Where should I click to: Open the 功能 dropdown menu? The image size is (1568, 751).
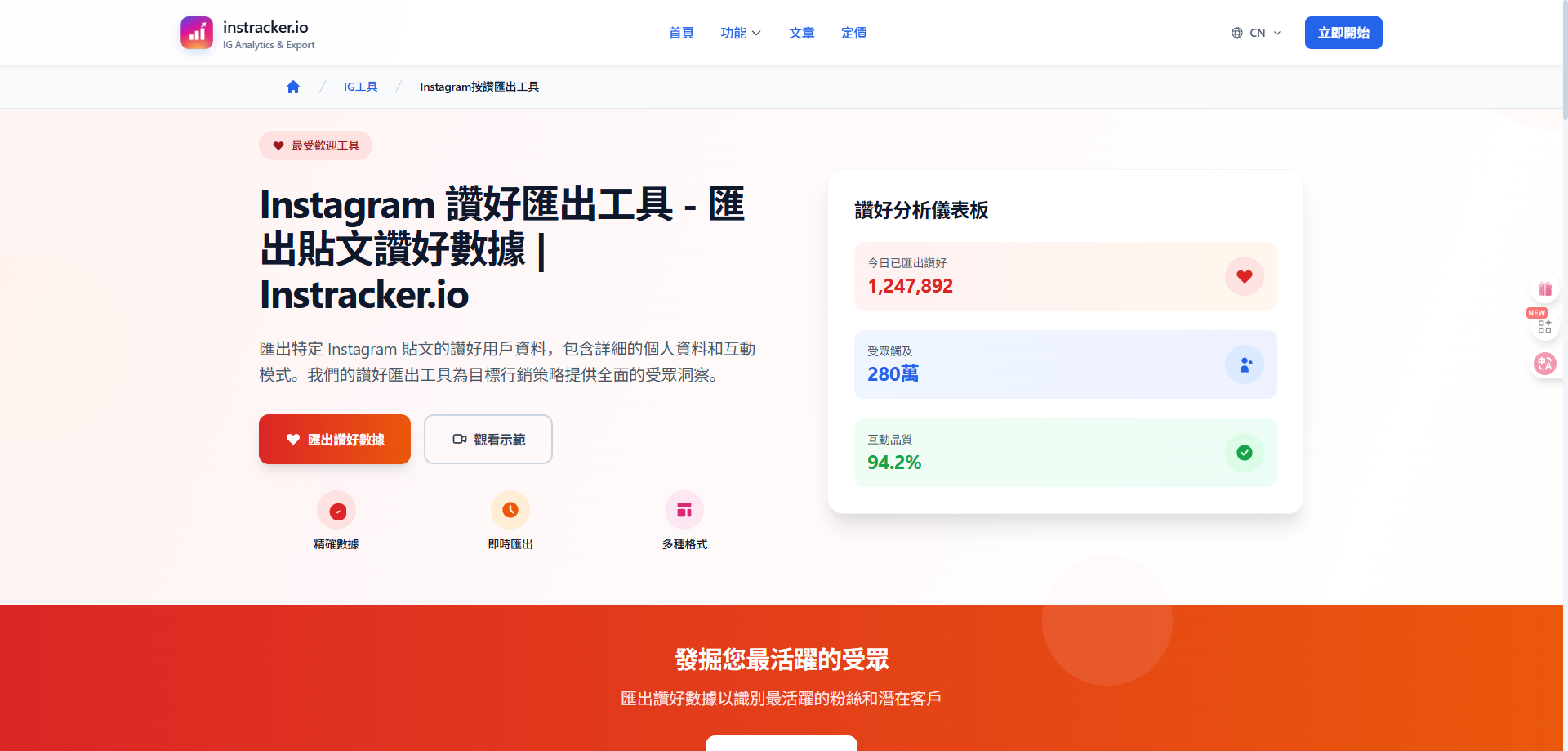click(741, 33)
